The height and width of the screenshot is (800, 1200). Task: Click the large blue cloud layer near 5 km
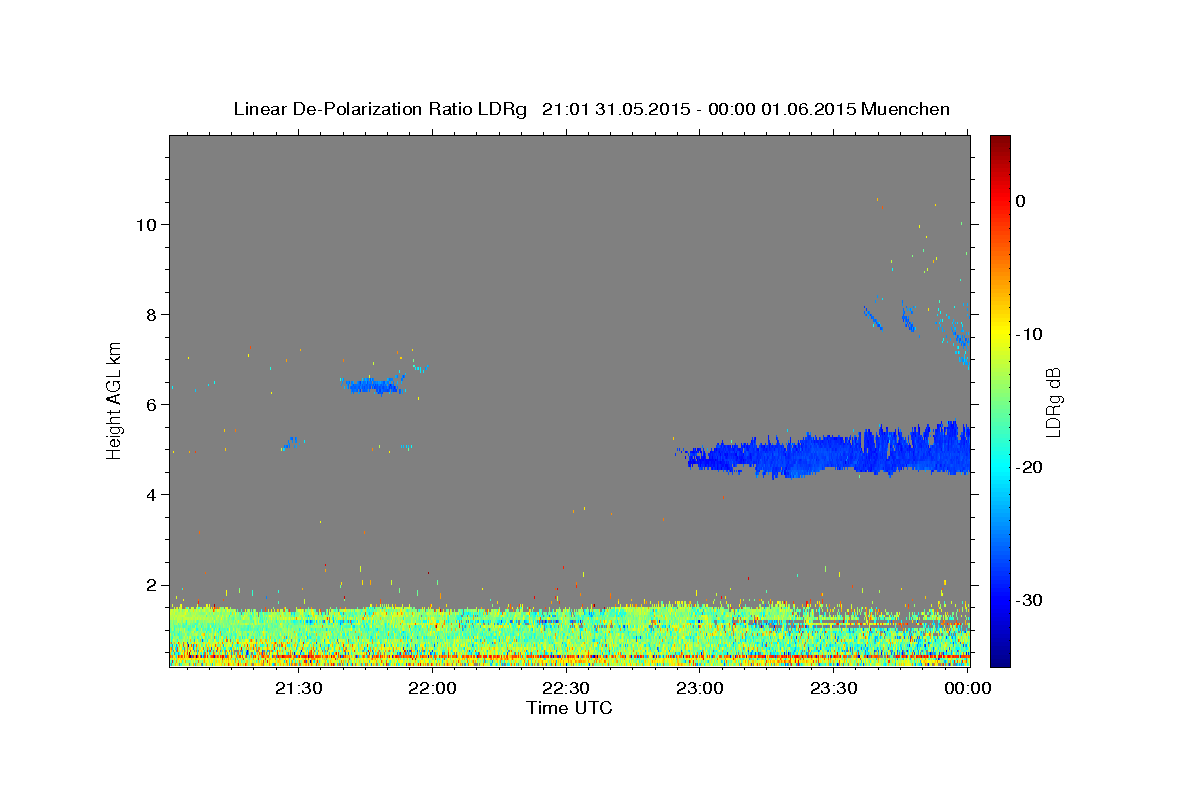830,451
